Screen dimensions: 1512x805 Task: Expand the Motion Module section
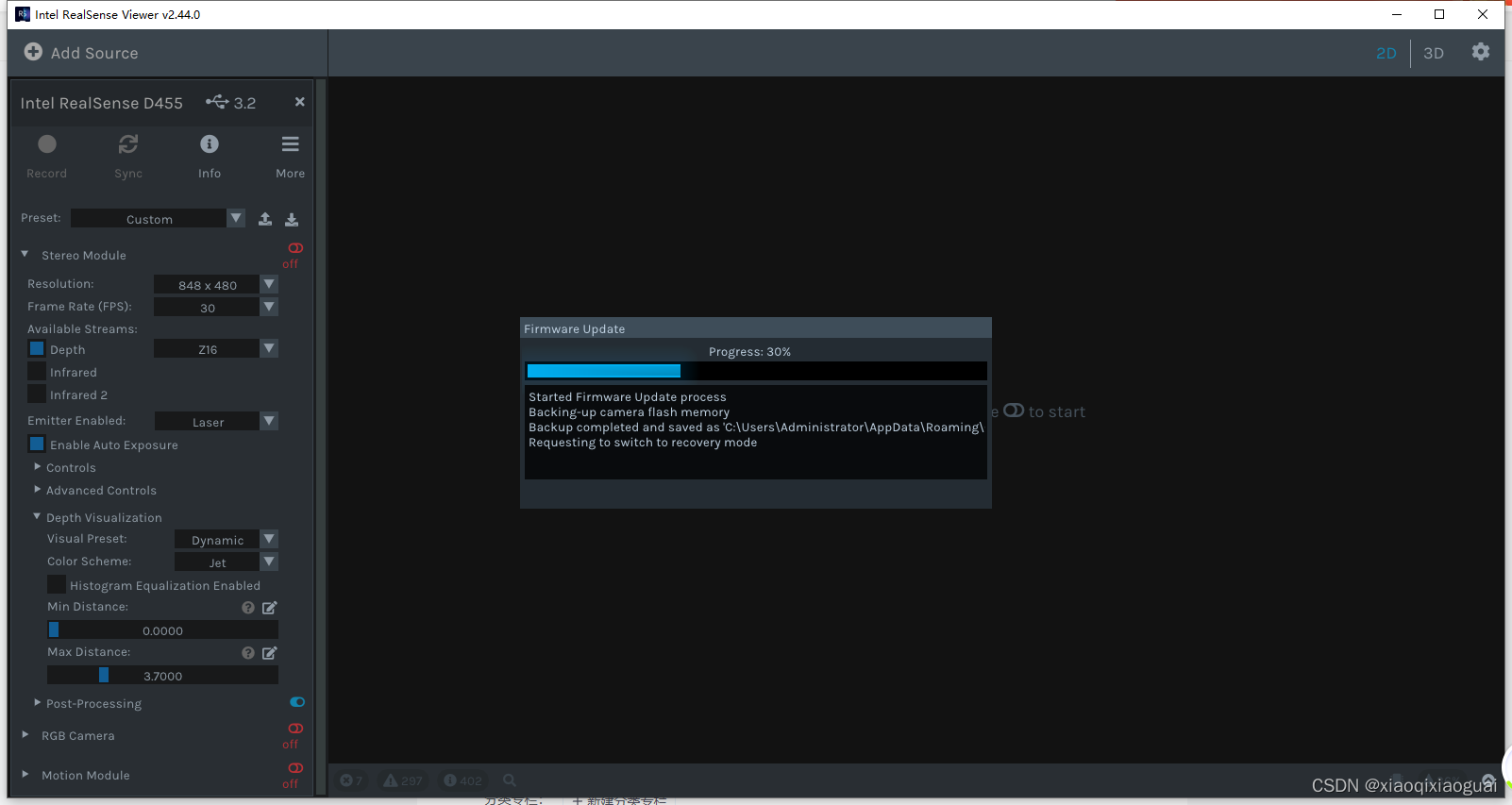[25, 774]
